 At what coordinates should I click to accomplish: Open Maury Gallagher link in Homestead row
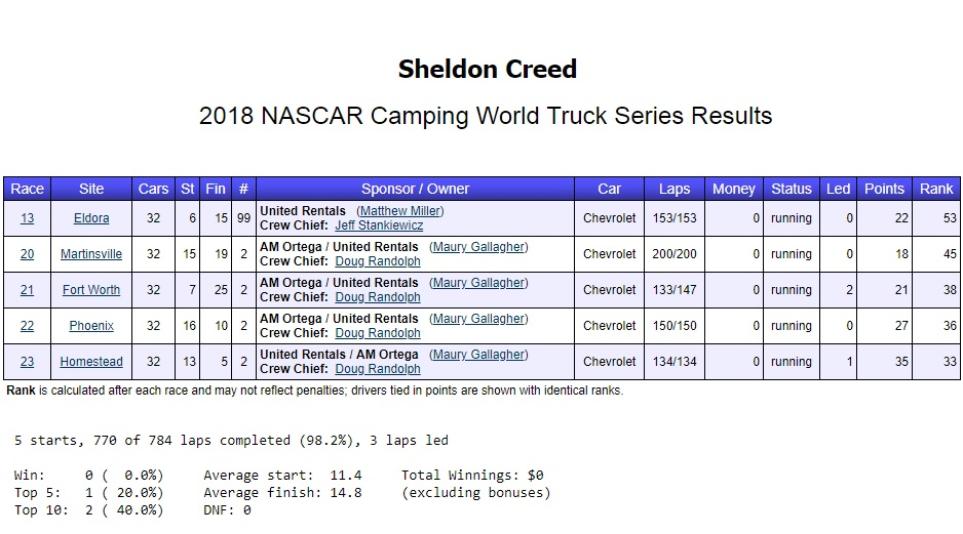pyautogui.click(x=478, y=355)
